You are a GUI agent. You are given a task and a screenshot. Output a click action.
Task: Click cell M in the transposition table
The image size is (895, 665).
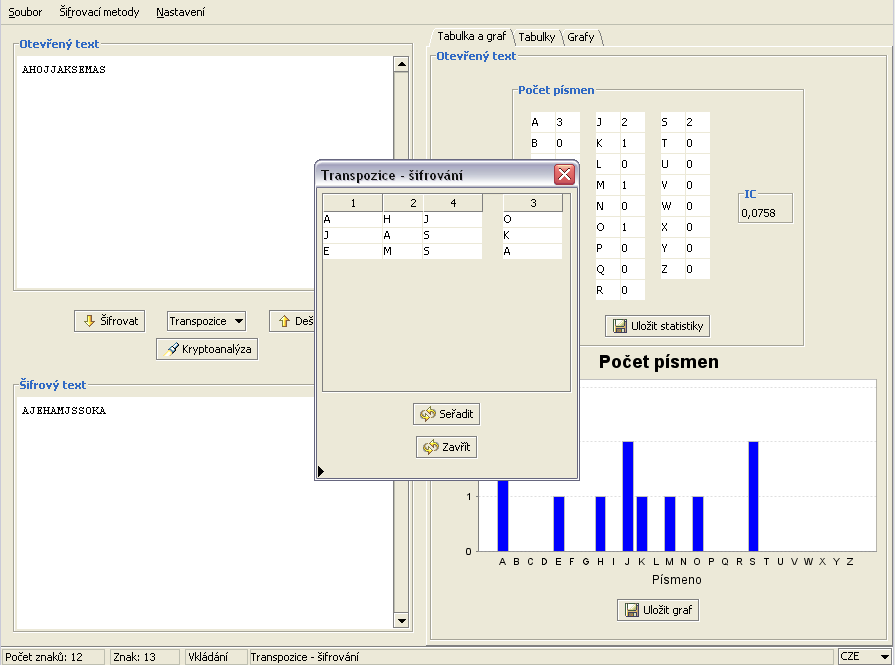click(x=403, y=251)
